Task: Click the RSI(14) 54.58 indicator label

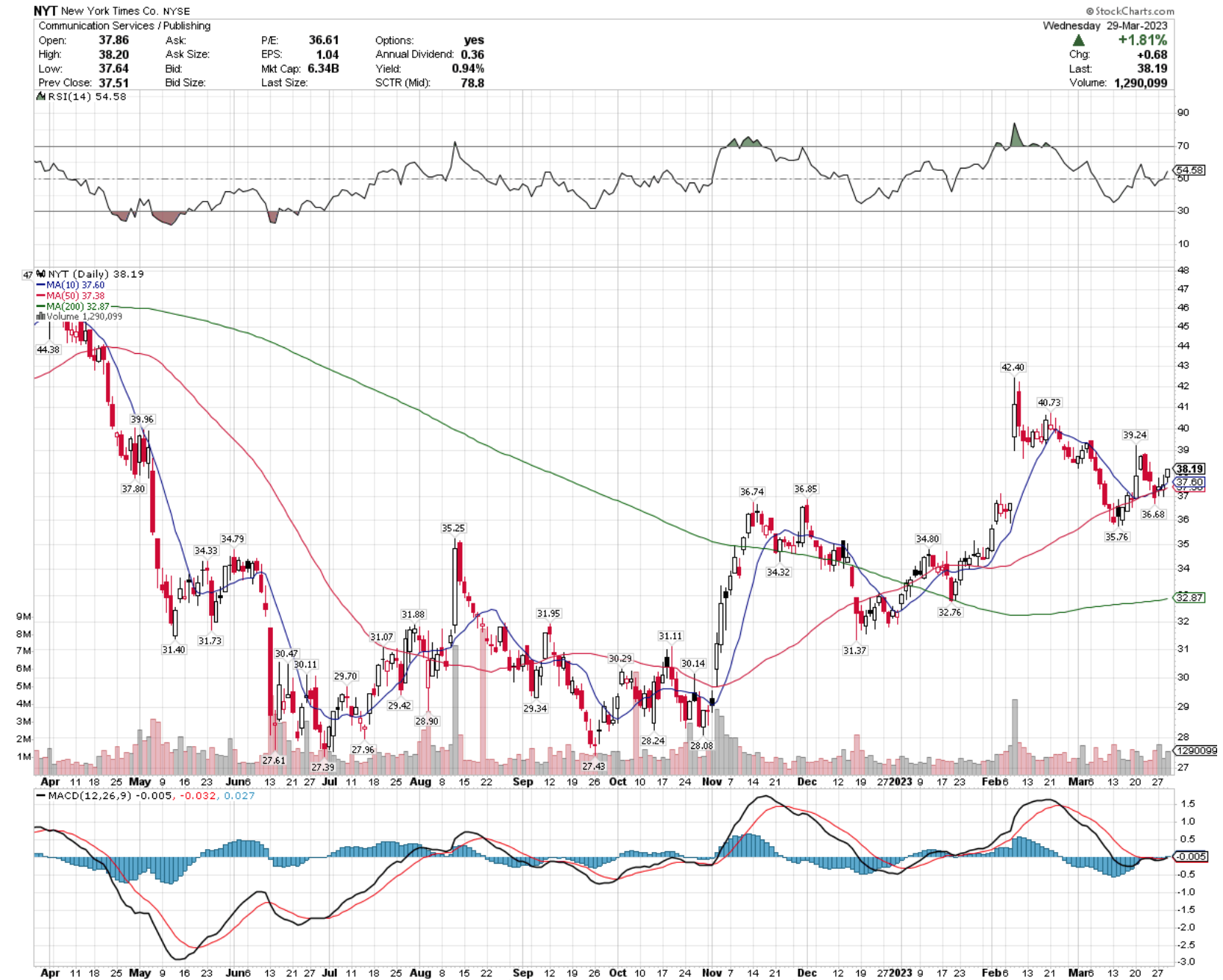Action: coord(87,96)
